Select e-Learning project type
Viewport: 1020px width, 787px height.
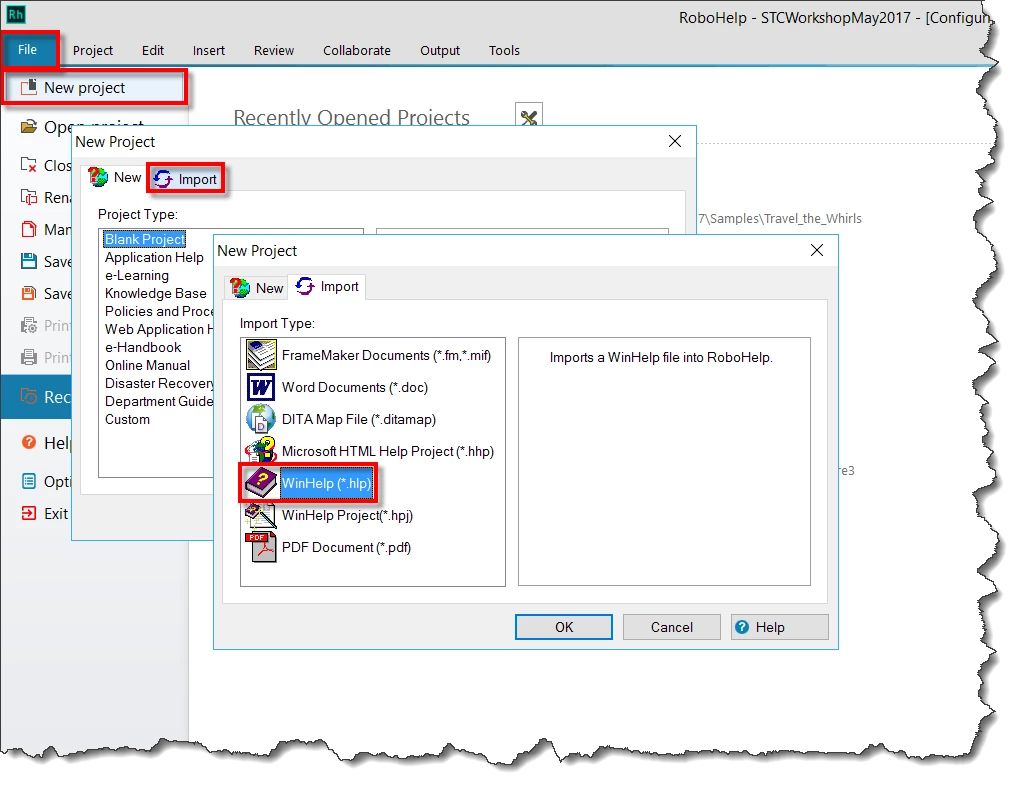(x=137, y=276)
